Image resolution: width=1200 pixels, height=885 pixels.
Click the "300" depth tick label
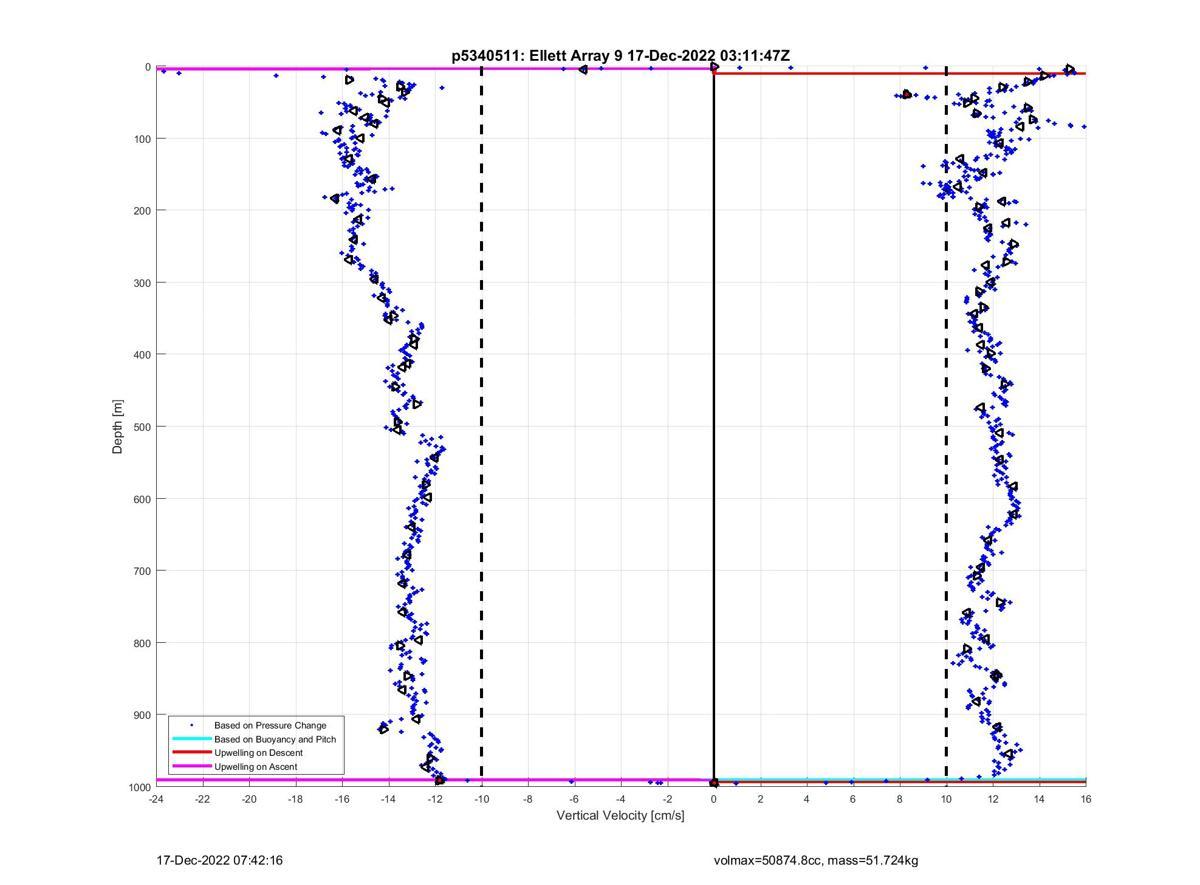coord(142,283)
